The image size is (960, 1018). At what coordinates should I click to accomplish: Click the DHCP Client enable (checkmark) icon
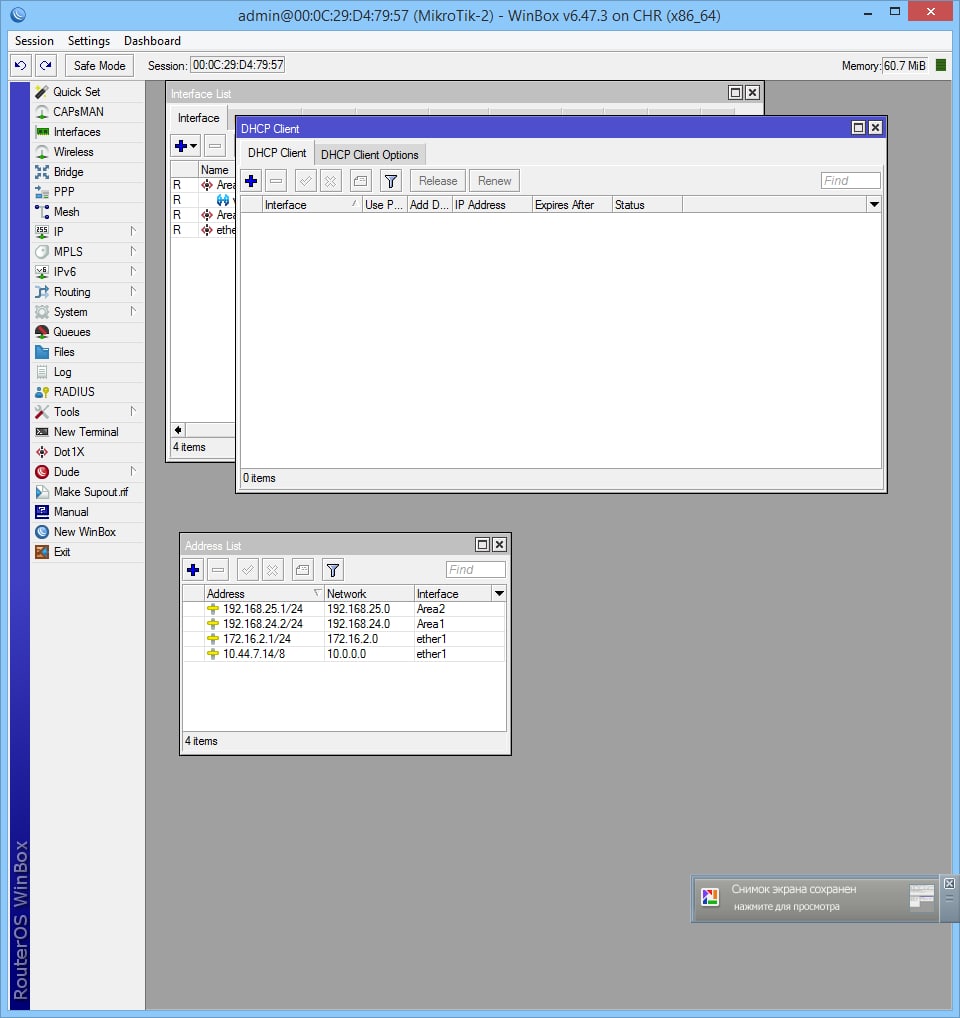(x=306, y=180)
